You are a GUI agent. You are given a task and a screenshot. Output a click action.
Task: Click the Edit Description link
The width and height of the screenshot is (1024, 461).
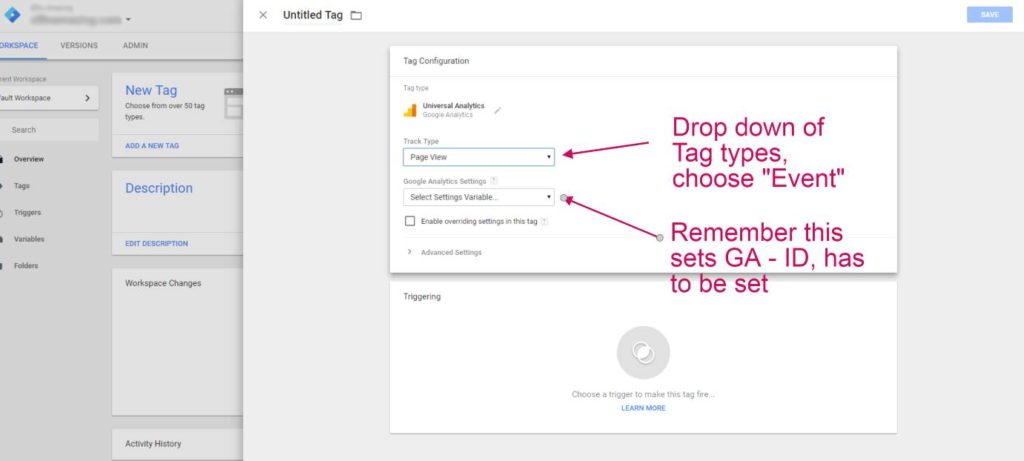coord(157,244)
